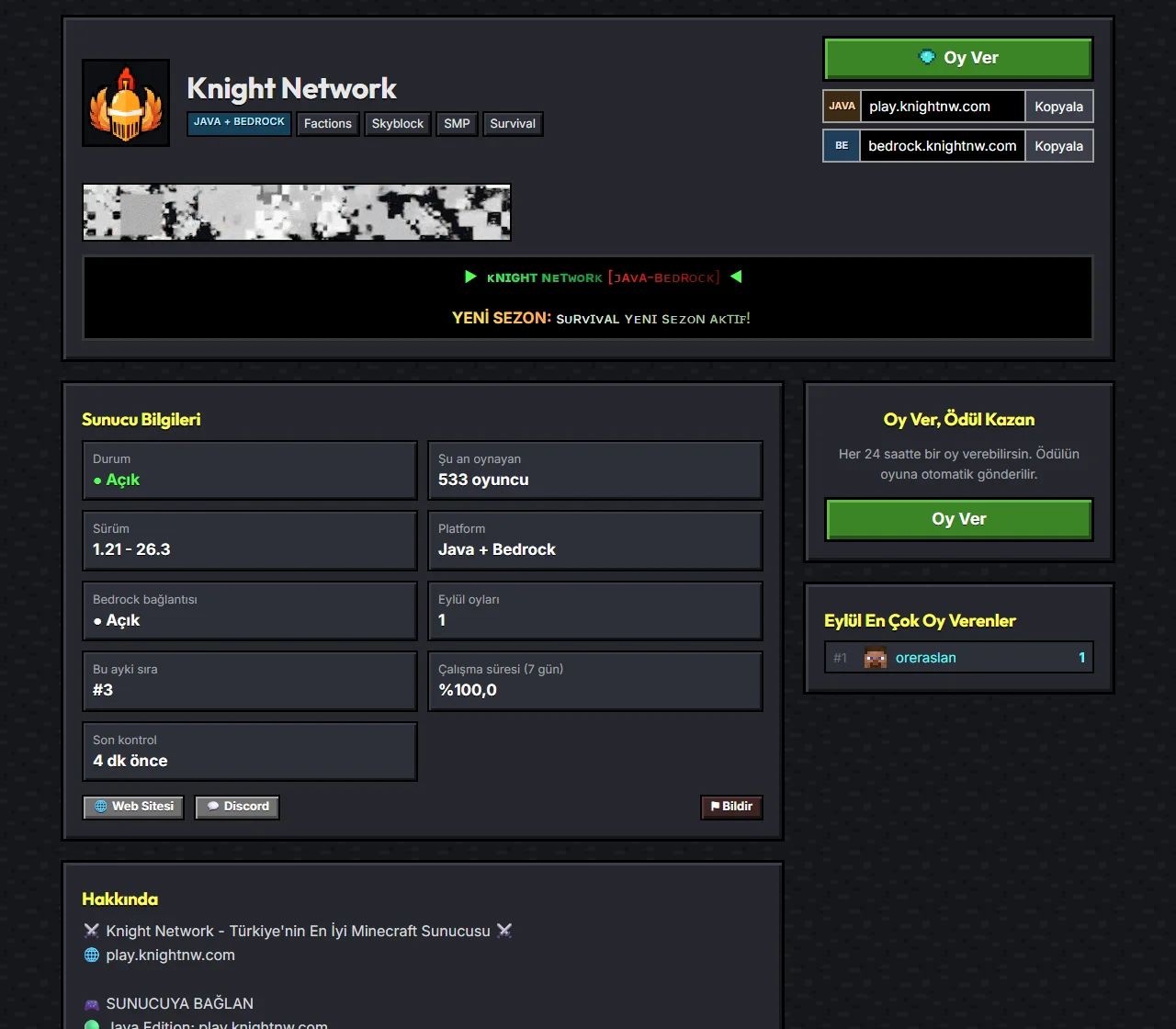Screen dimensions: 1176x1029
Task: Click the Oy Ver, Ödül Kazan heading
Action: coord(959,420)
